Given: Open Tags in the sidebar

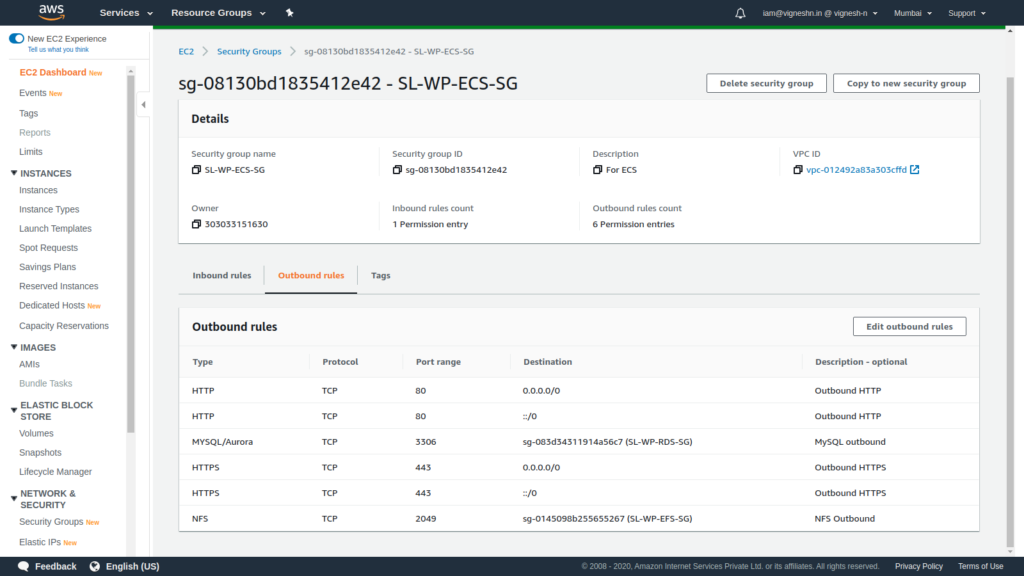Looking at the screenshot, I should (x=29, y=114).
